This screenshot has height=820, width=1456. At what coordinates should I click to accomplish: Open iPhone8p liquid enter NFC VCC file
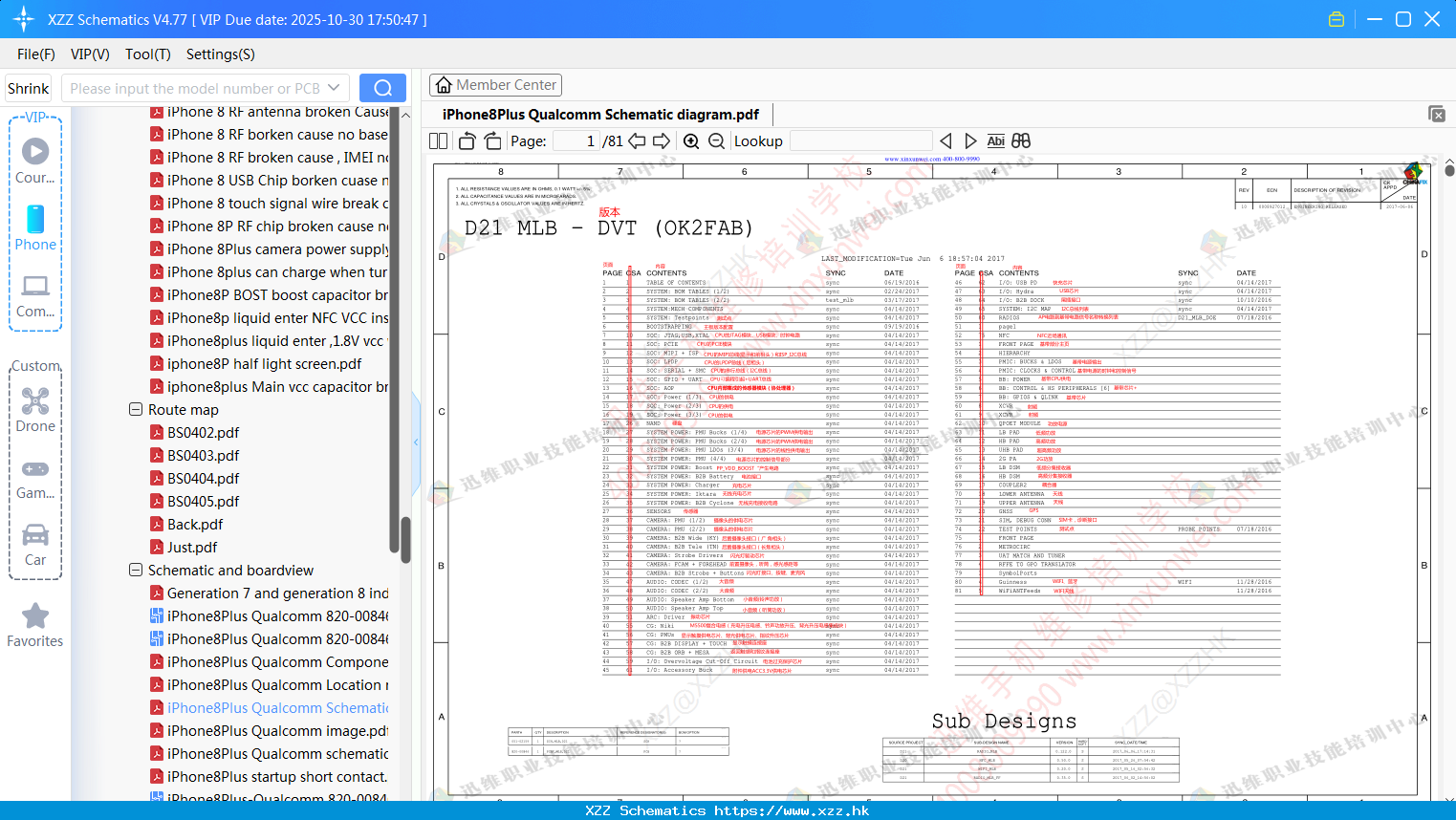270,317
